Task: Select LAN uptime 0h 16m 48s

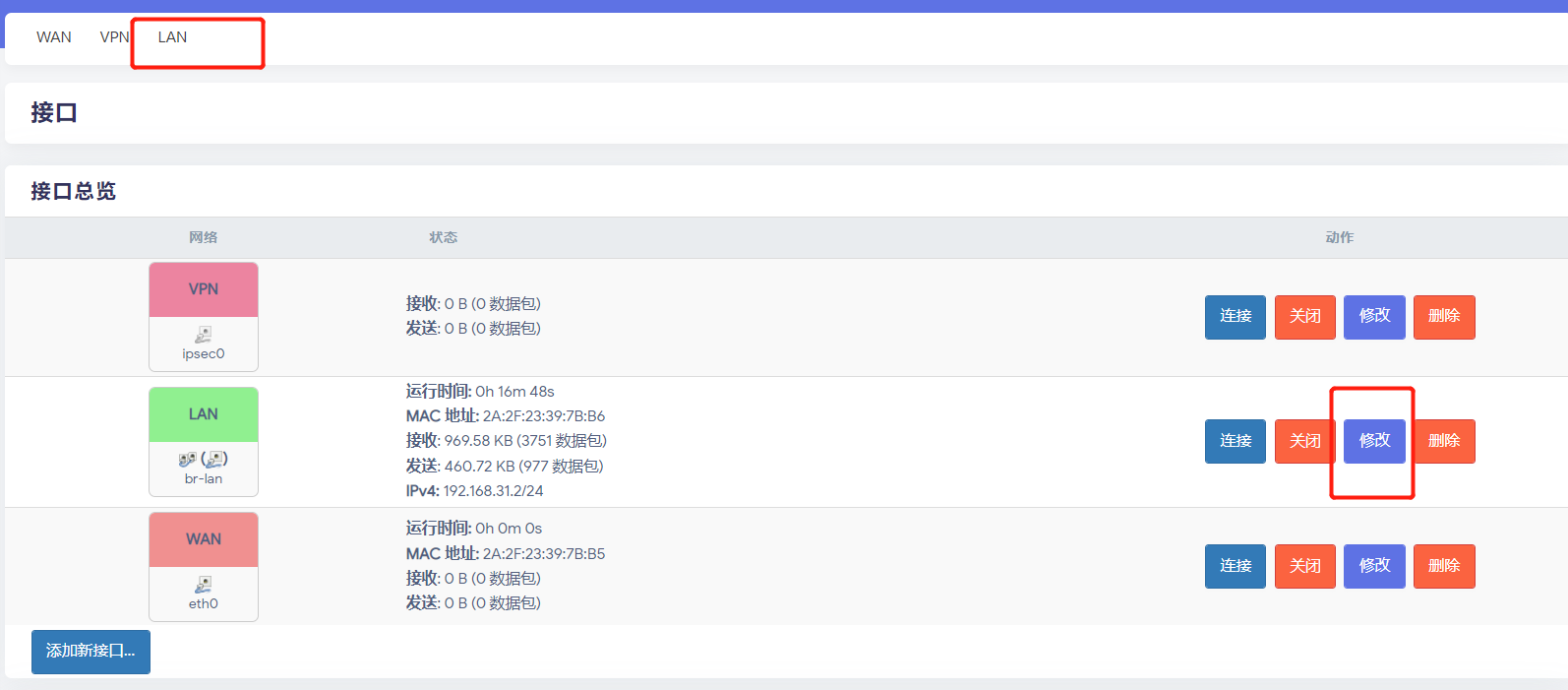Action: 515,391
